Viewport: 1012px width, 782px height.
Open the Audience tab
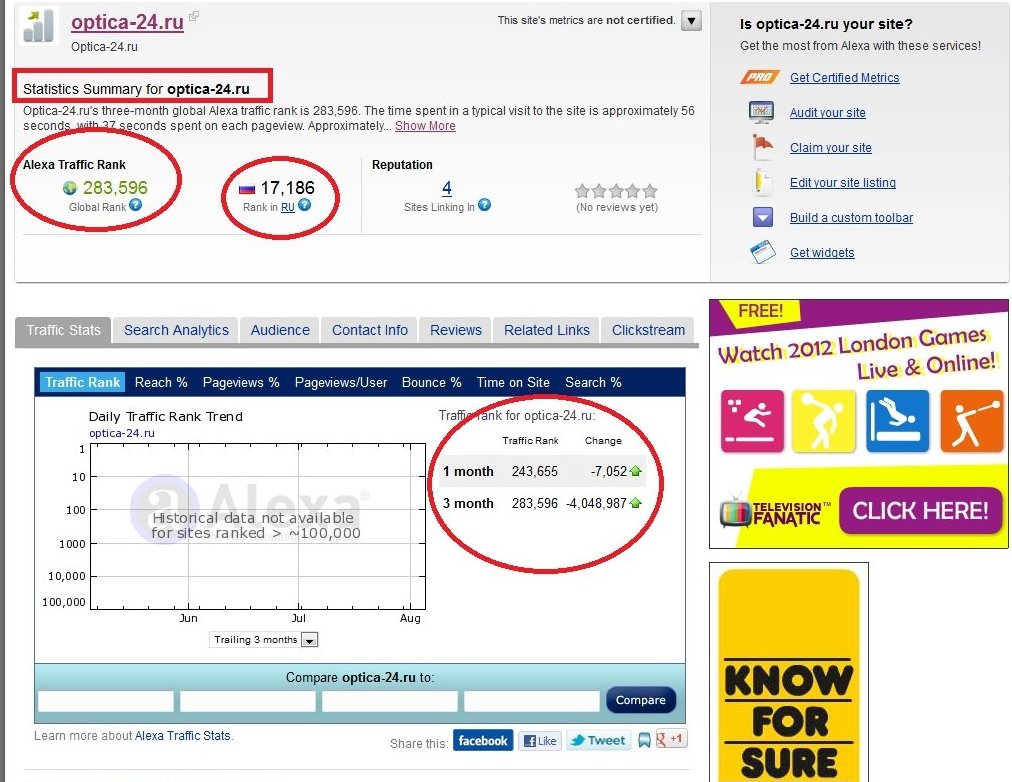280,330
